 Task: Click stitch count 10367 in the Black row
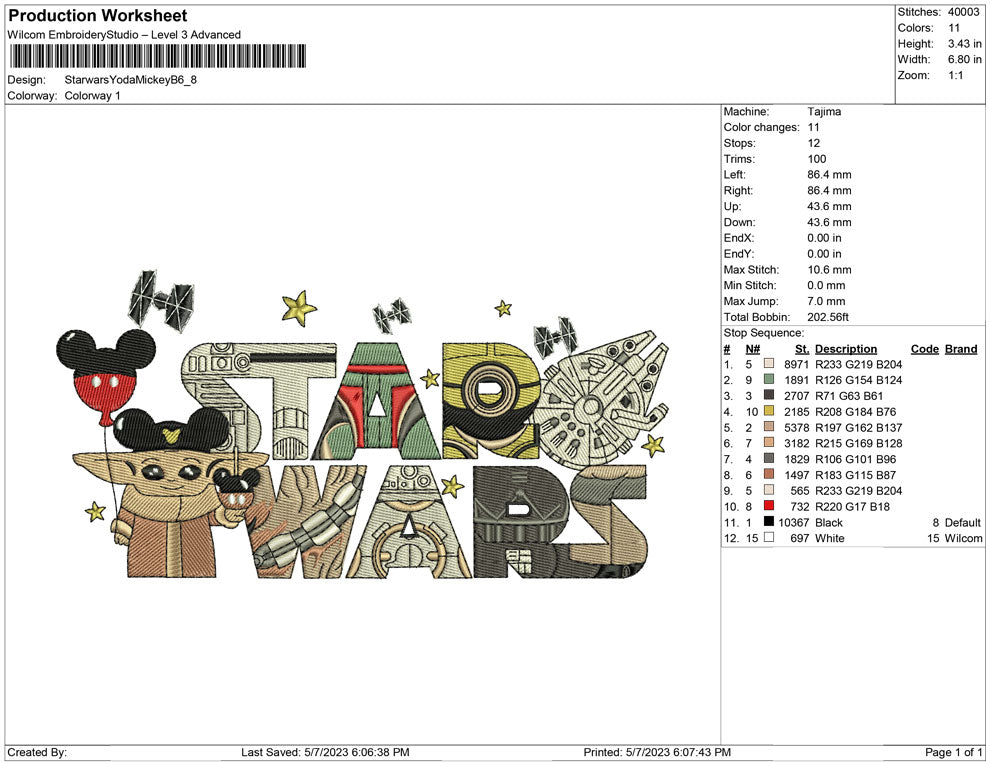coord(794,522)
